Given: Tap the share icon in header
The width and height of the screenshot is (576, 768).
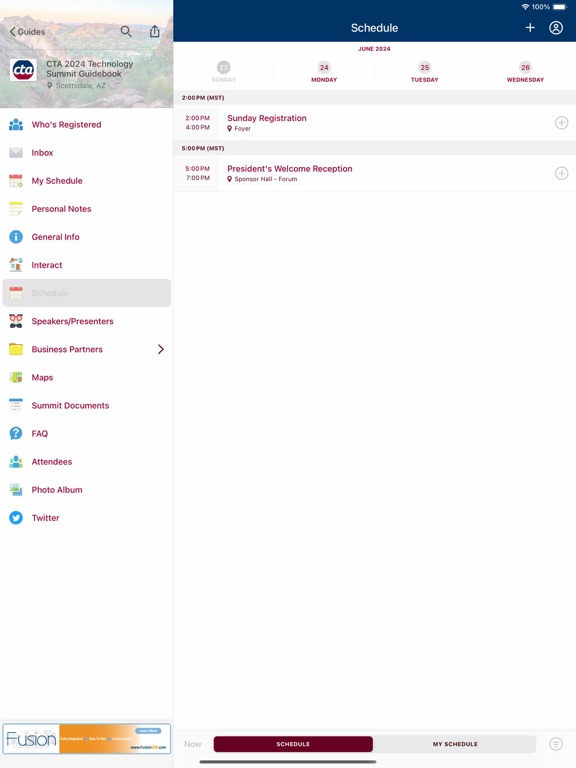Looking at the screenshot, I should pos(155,31).
